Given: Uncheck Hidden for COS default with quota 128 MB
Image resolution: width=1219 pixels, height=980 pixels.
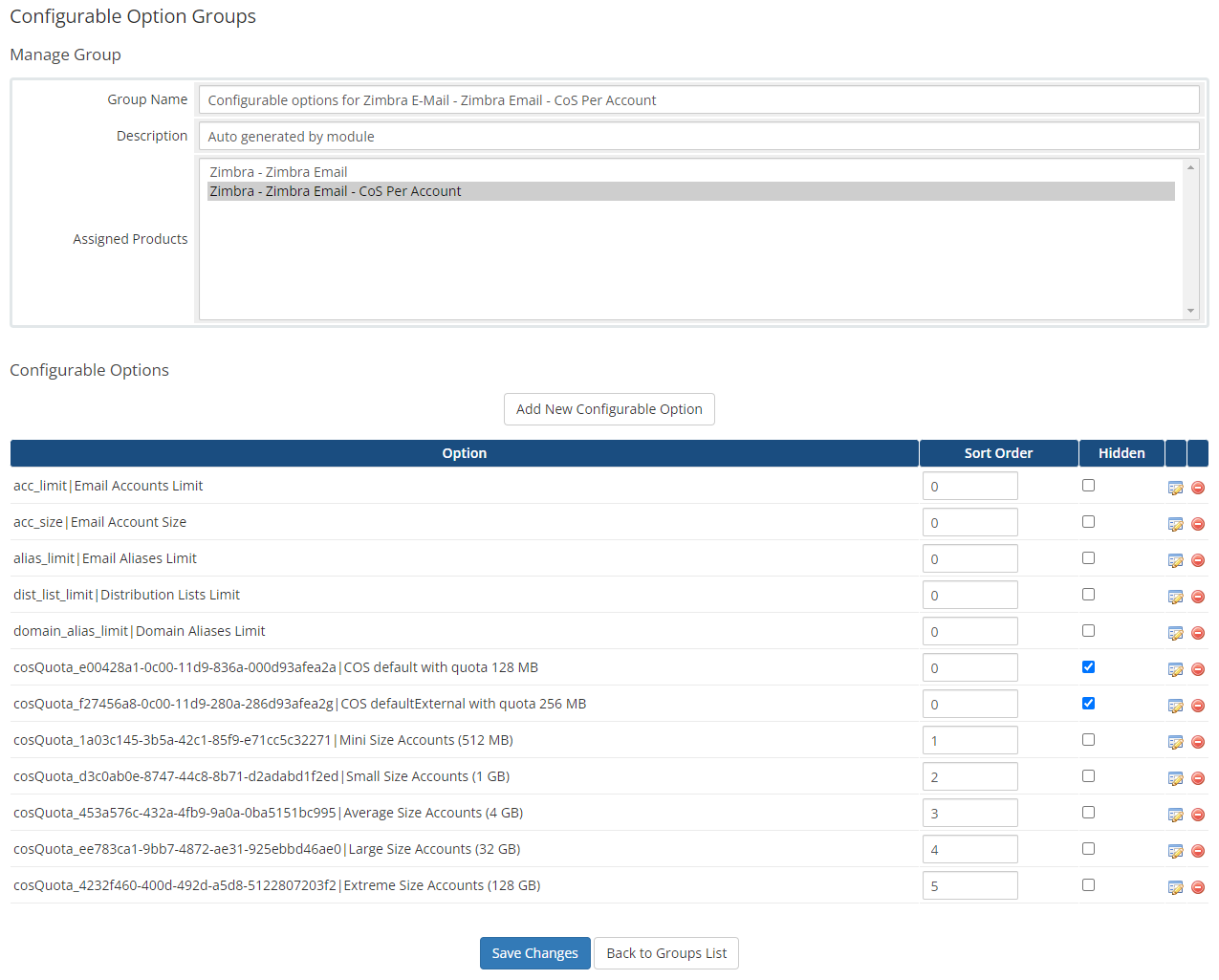Looking at the screenshot, I should pos(1088,666).
